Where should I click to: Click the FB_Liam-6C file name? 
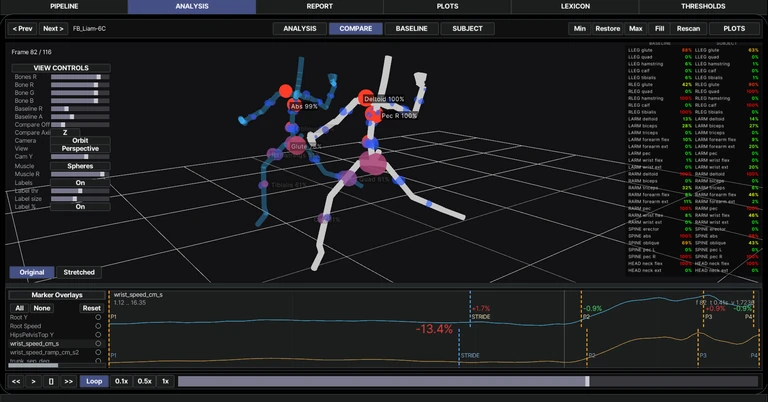89,29
